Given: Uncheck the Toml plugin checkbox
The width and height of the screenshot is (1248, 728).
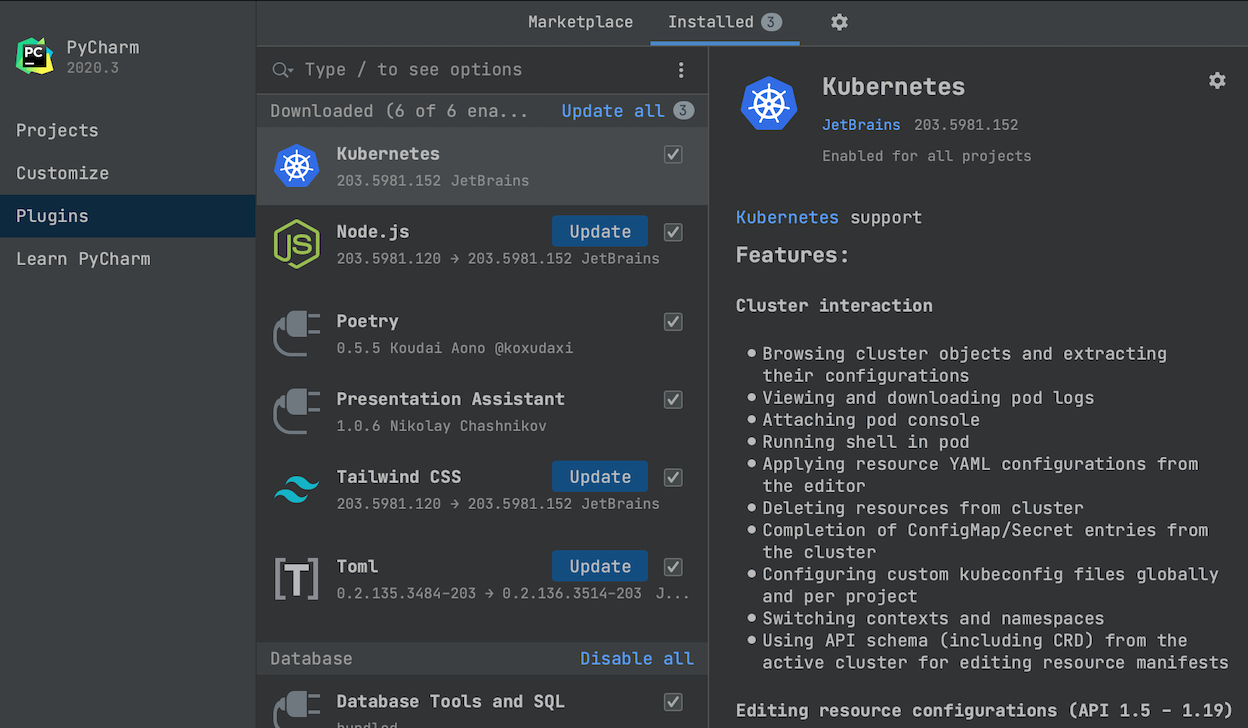Looking at the screenshot, I should [x=673, y=567].
